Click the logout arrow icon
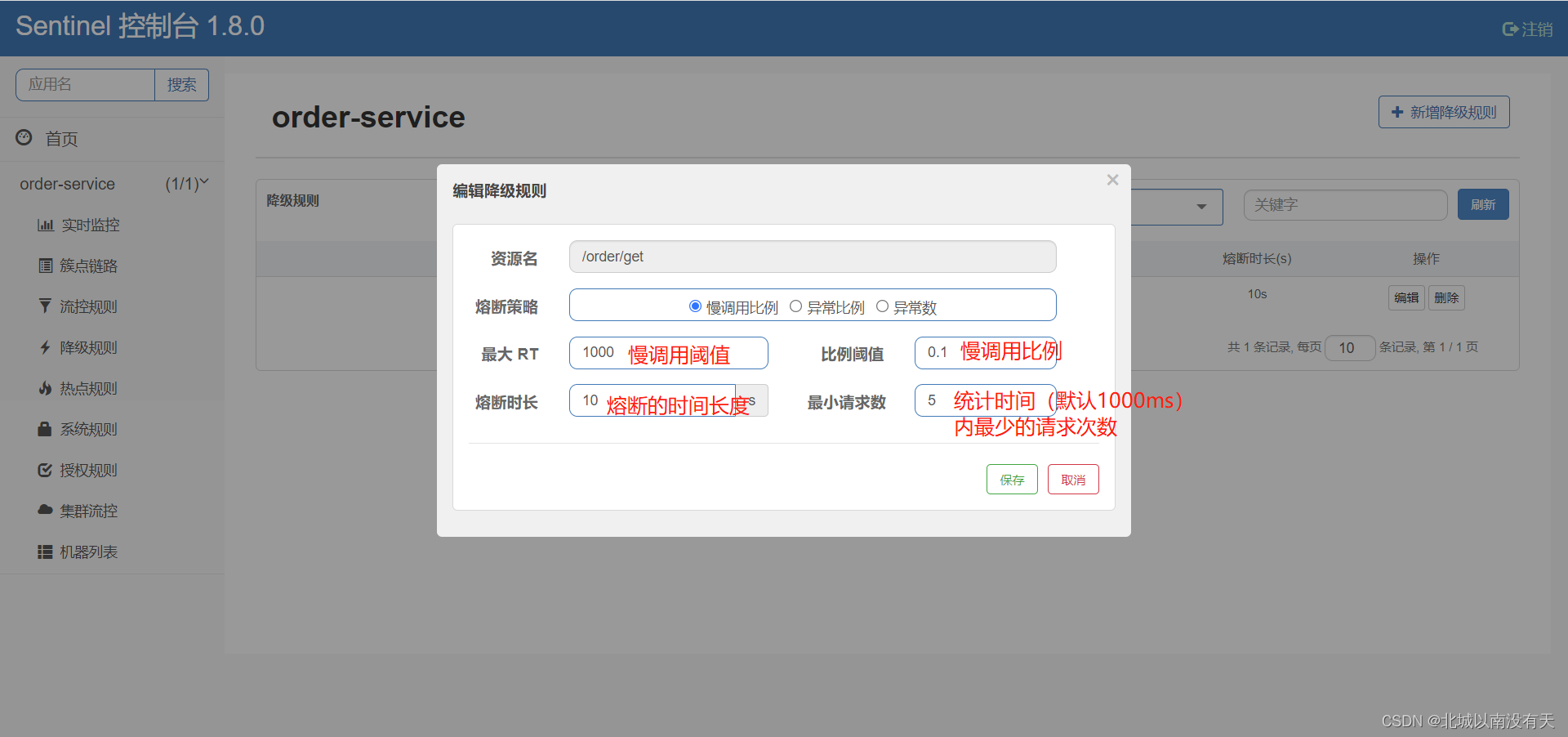 tap(1510, 29)
